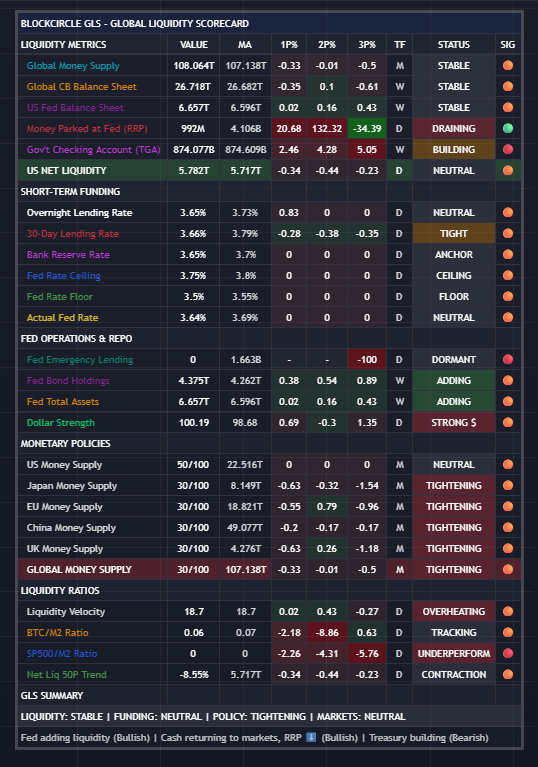
Task: Click the 108.064T value cell
Action: pos(194,66)
